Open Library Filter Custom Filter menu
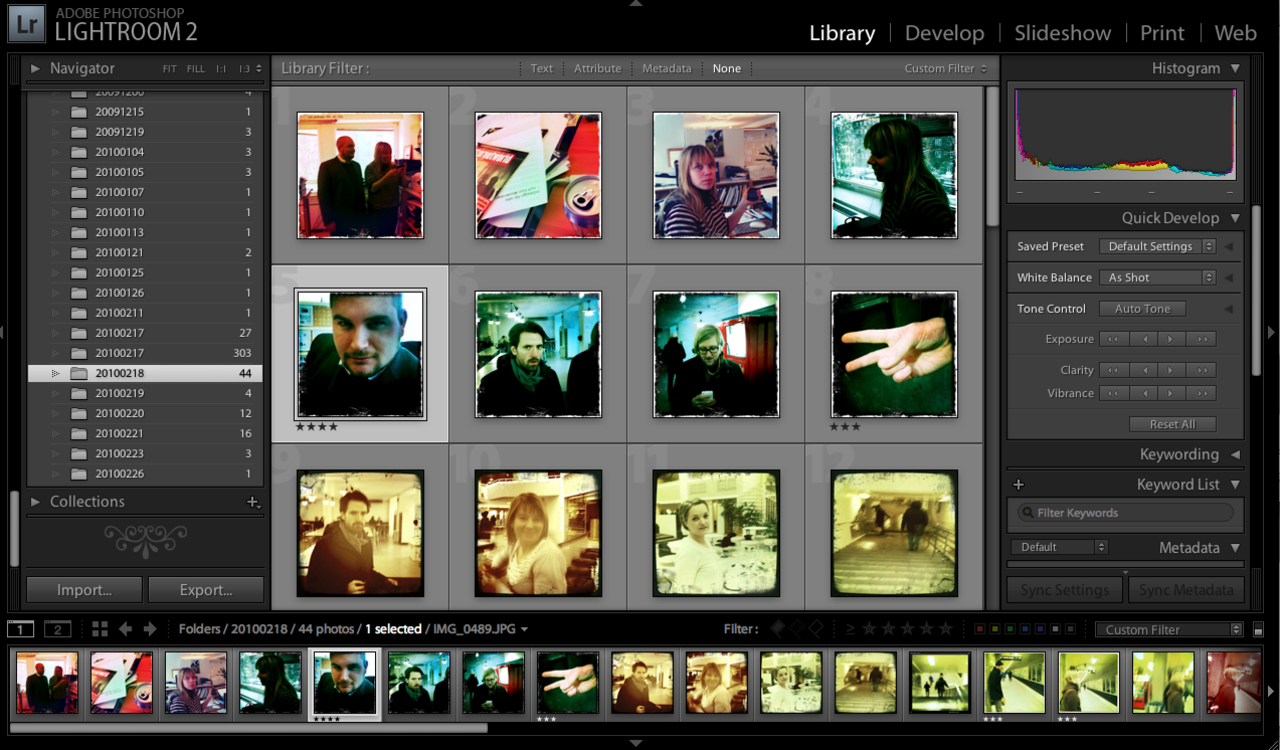Image resolution: width=1280 pixels, height=750 pixels. pyautogui.click(x=945, y=68)
